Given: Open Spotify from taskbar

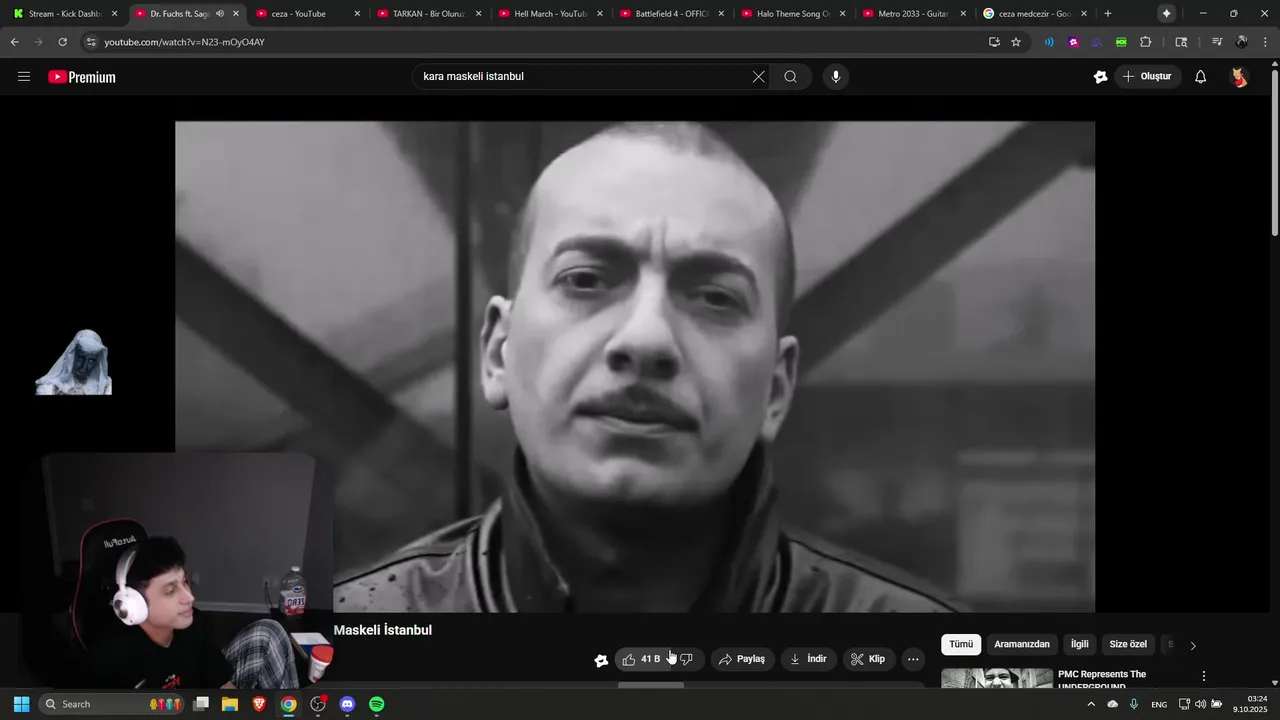Looking at the screenshot, I should [376, 704].
